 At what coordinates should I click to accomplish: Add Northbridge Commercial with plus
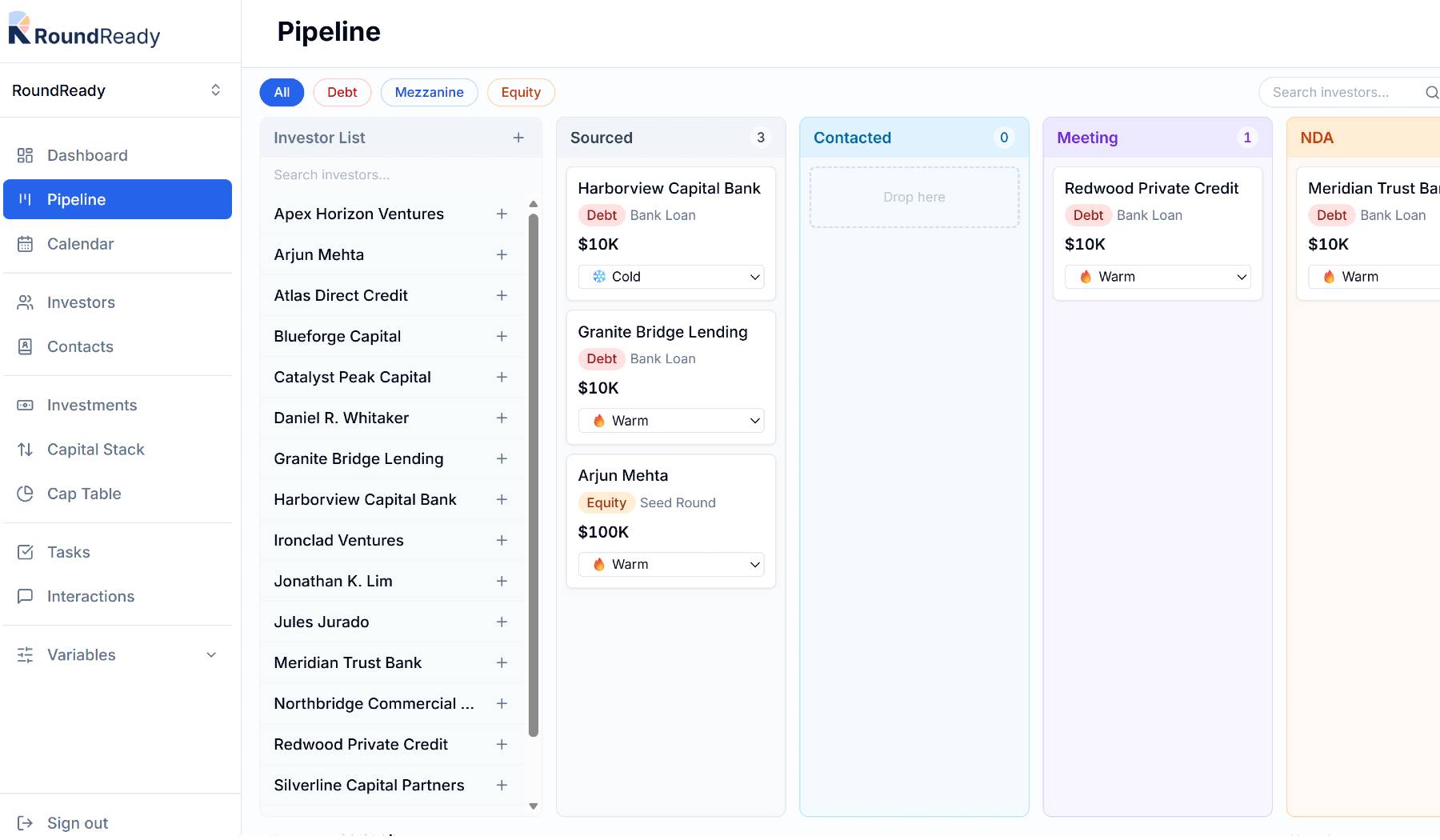[x=502, y=703]
